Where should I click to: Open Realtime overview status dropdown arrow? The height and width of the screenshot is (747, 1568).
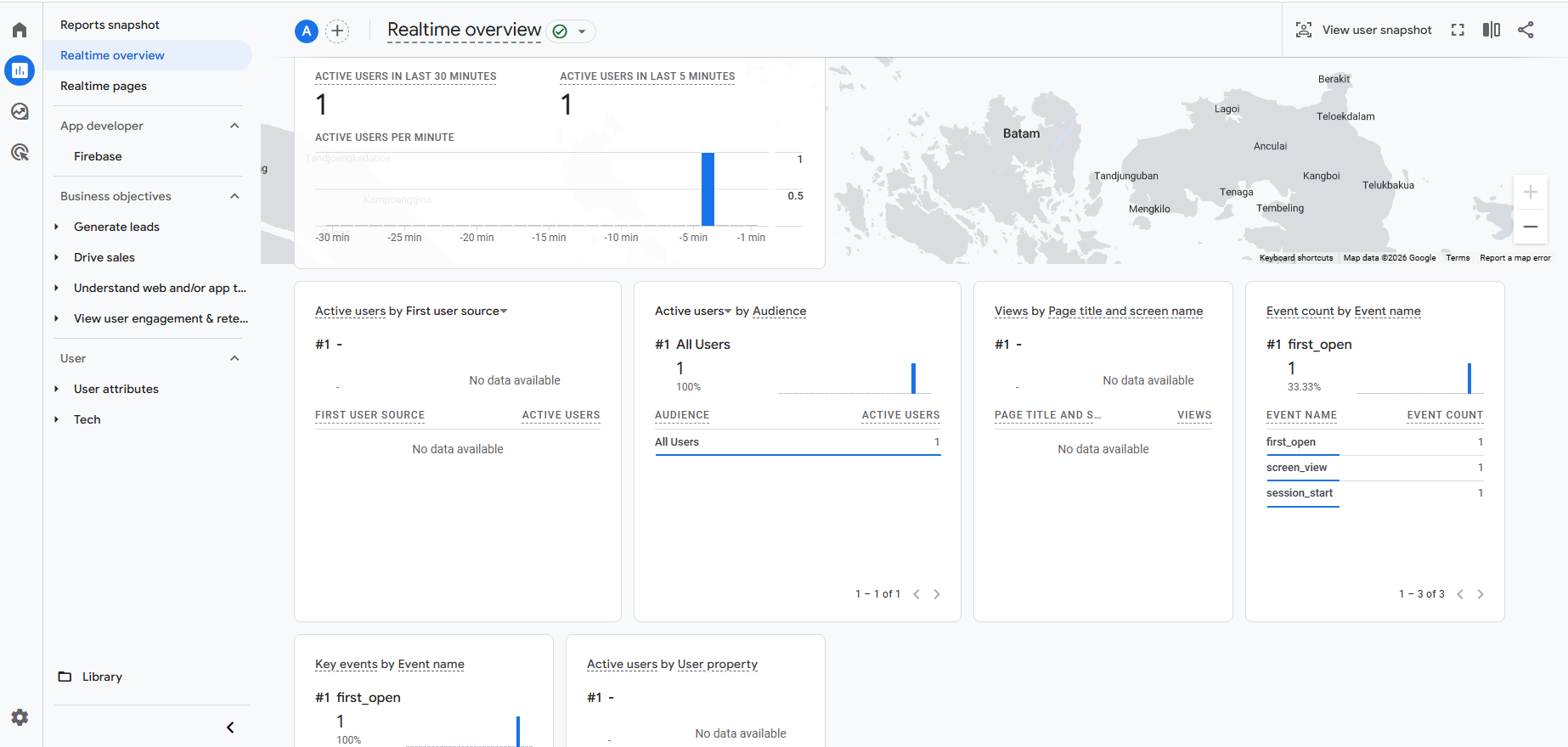[x=582, y=31]
